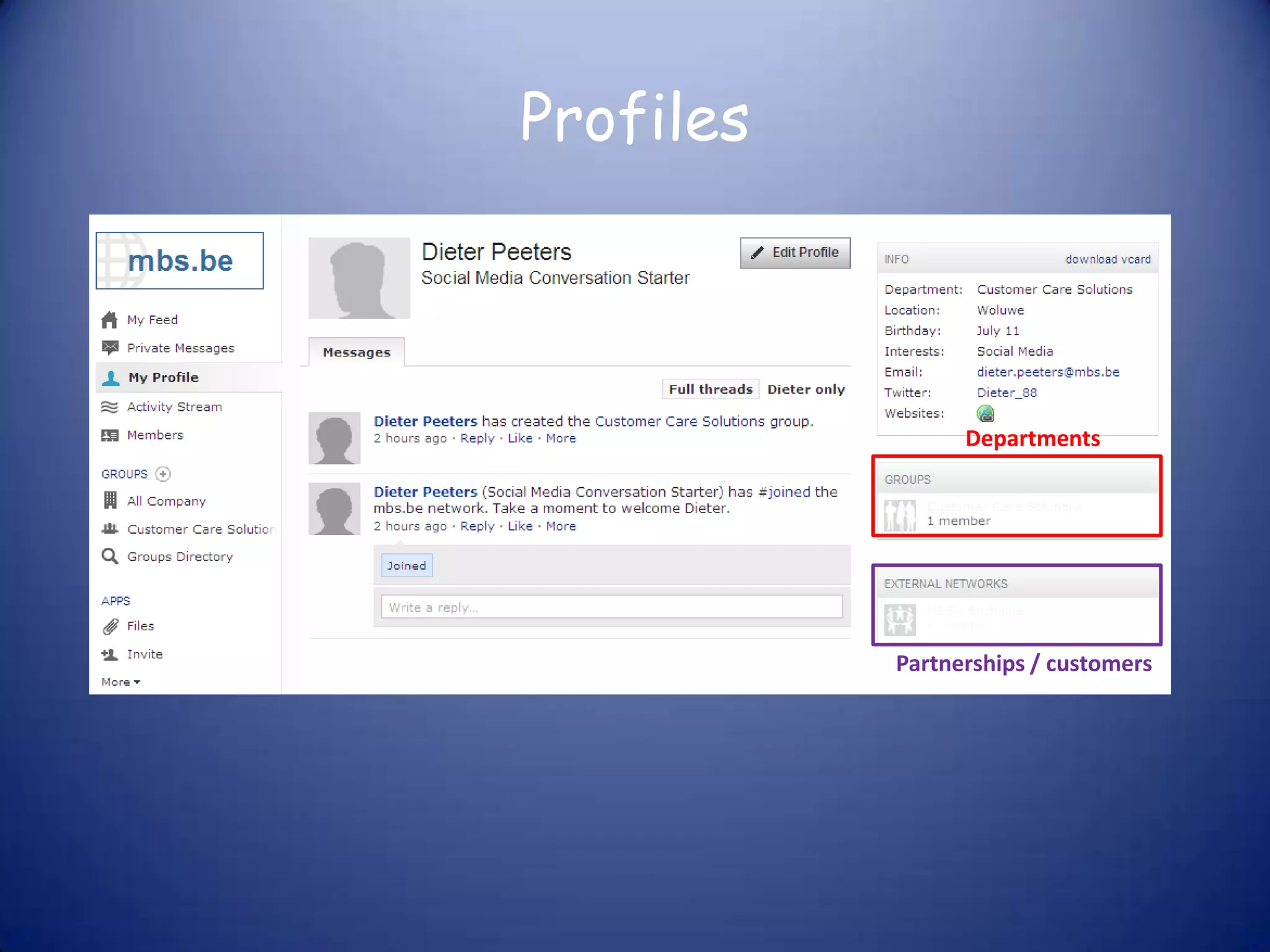
Task: Open Customer Care Solutions link in message
Action: pos(680,421)
